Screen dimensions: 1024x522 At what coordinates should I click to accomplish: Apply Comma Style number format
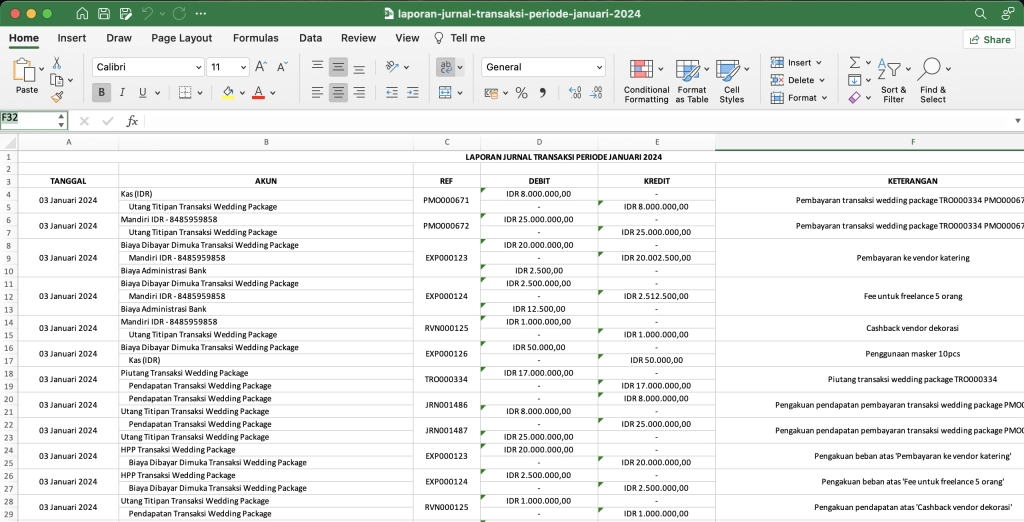tap(542, 93)
